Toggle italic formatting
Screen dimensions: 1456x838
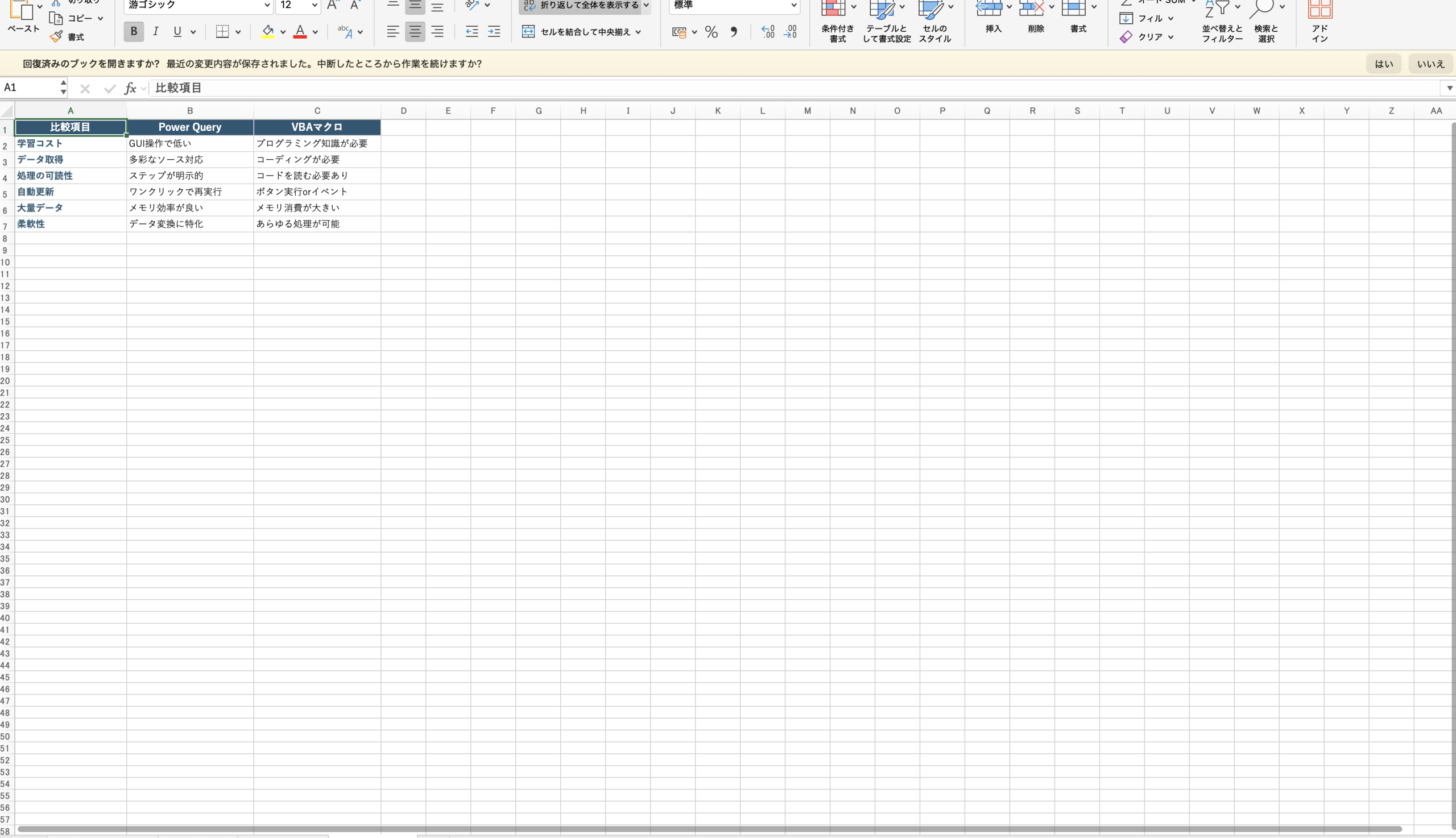(x=155, y=32)
